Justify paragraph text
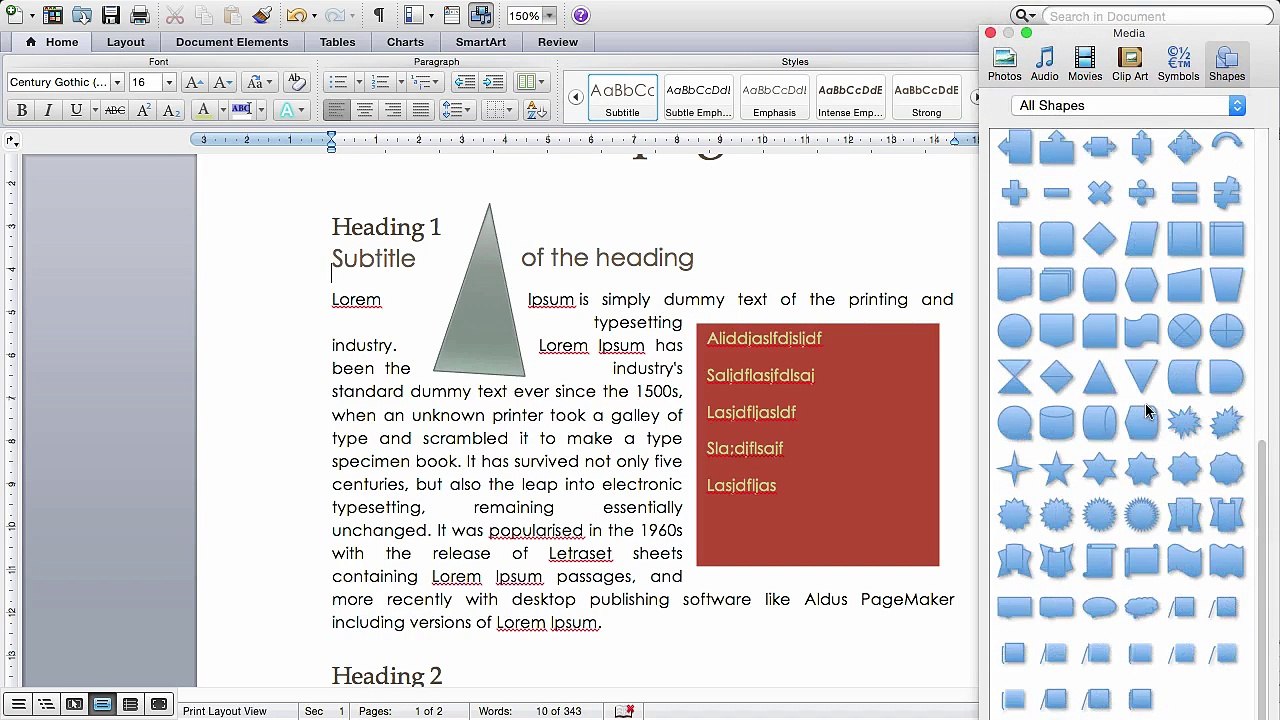 pyautogui.click(x=421, y=110)
